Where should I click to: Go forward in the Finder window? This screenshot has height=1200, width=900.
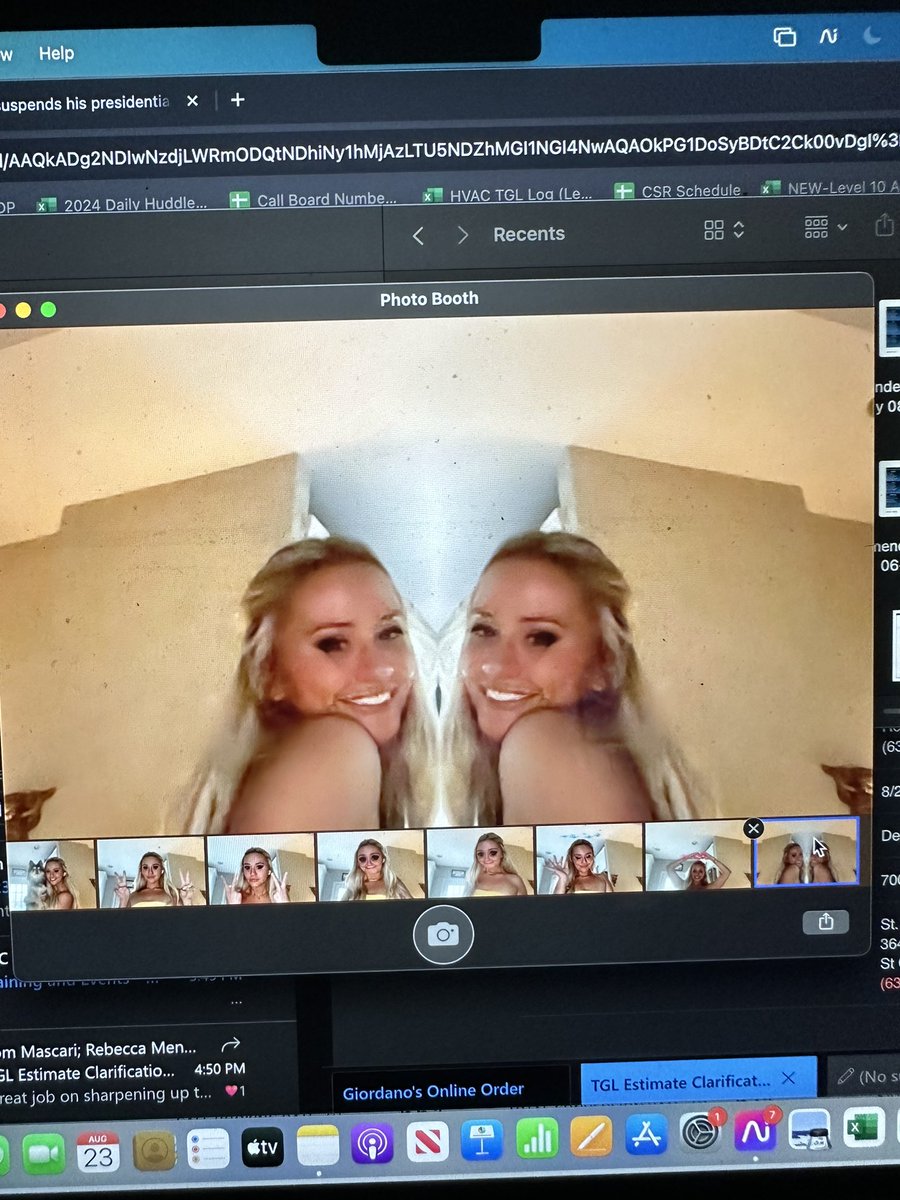click(x=462, y=235)
